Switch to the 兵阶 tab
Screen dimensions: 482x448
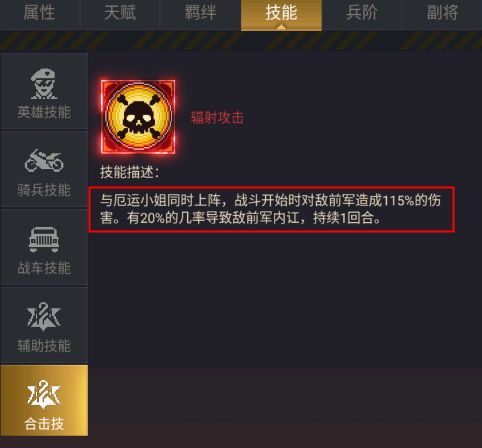362,13
